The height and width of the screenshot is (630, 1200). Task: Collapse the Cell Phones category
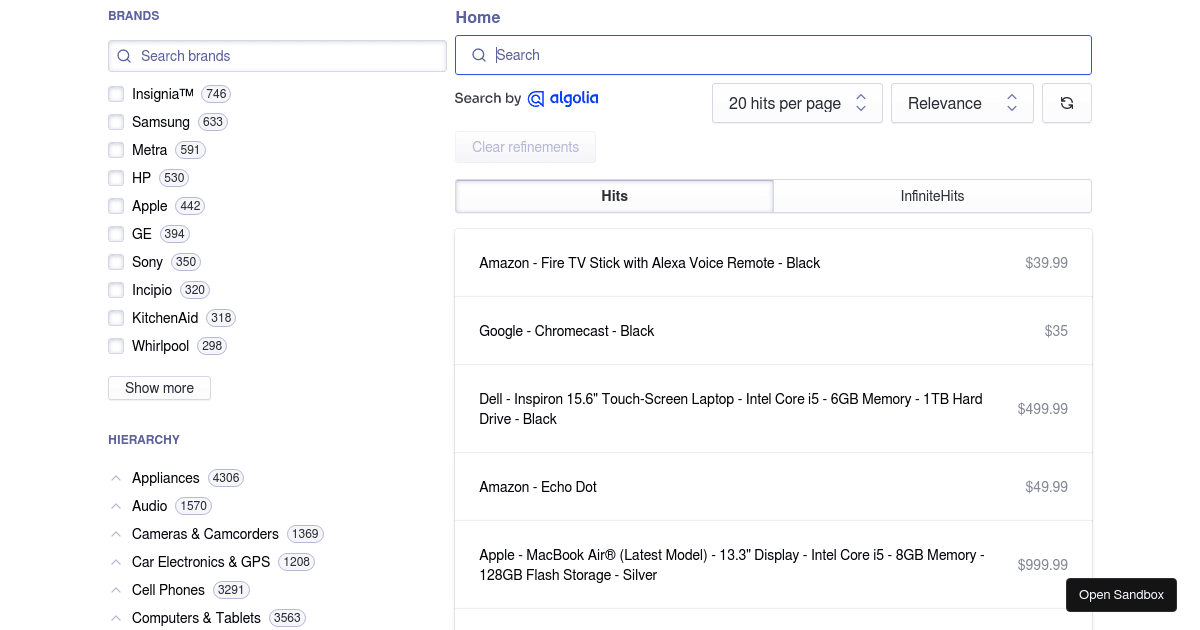tap(116, 590)
